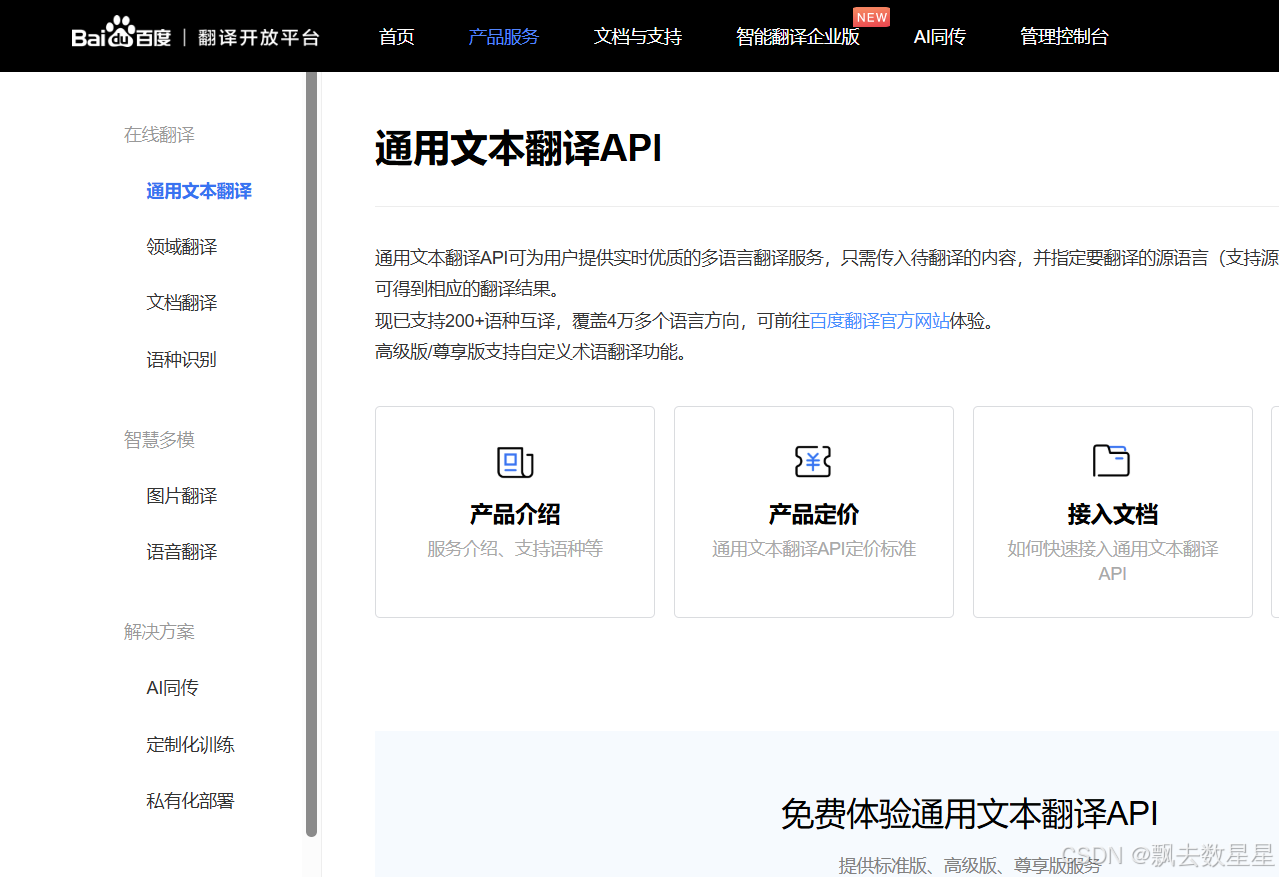
Task: Select AI同传 in sidebar list
Action: [x=172, y=688]
